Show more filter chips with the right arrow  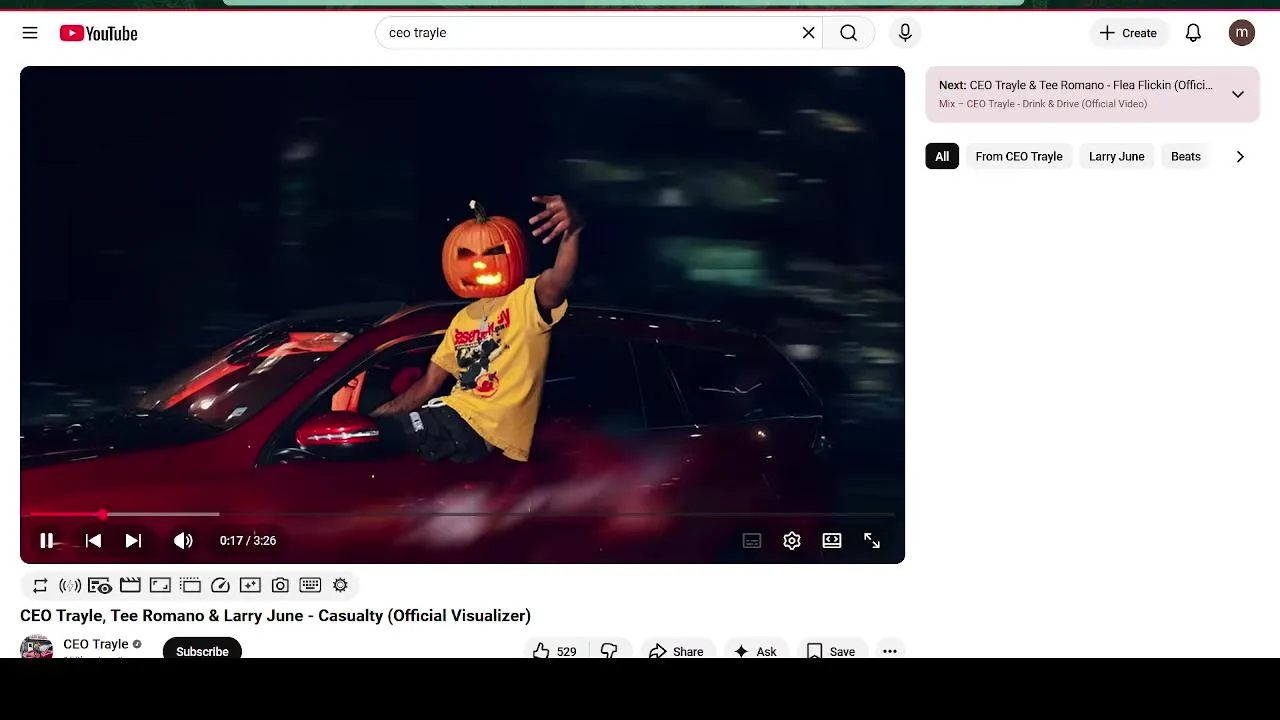coord(1240,156)
